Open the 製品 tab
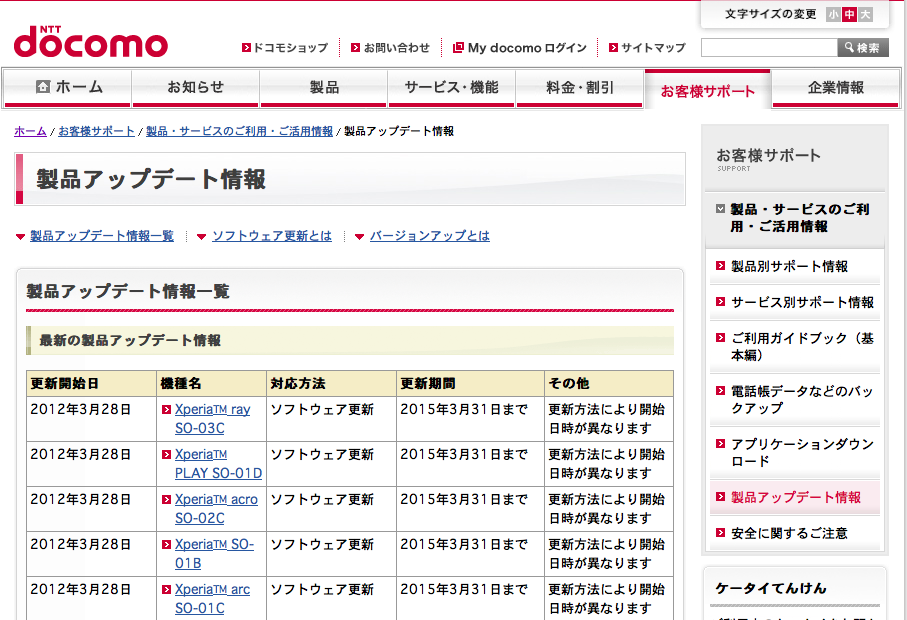This screenshot has height=620, width=907. 323,88
